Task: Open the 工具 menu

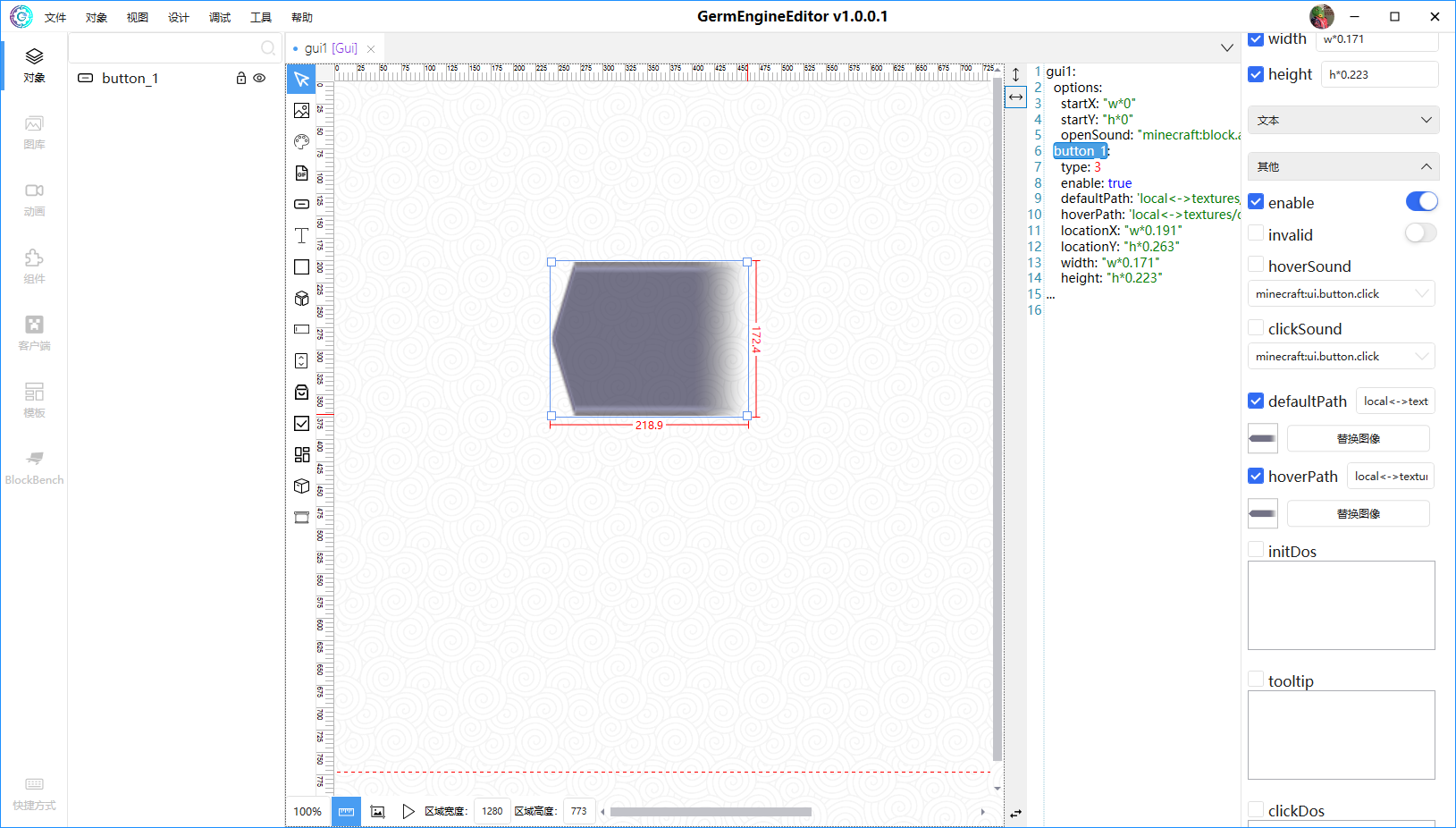Action: (261, 17)
